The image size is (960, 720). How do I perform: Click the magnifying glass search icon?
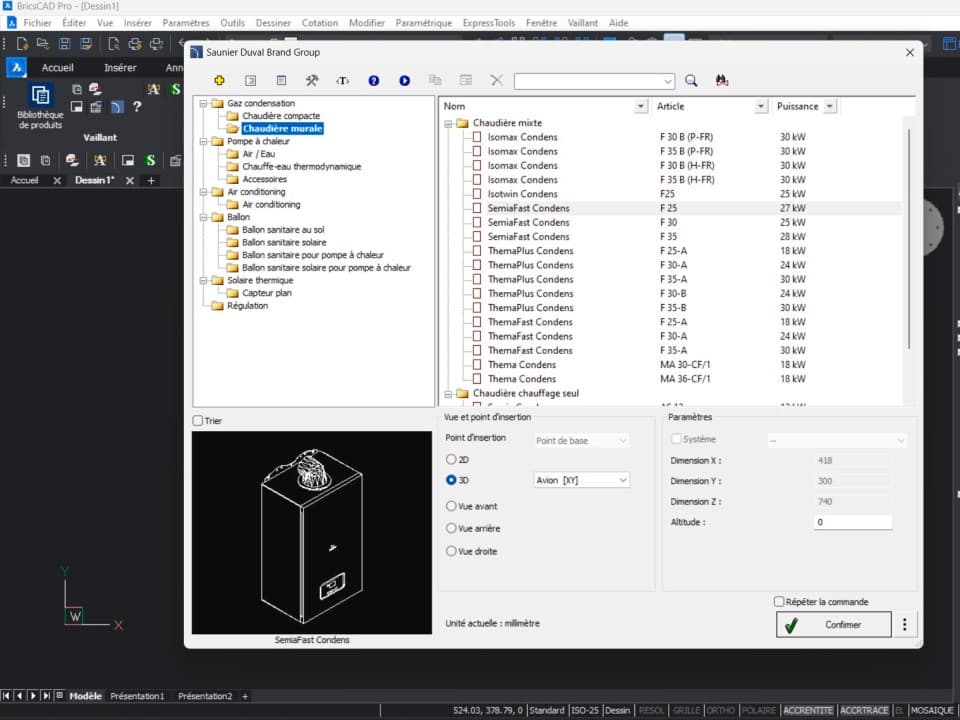click(x=691, y=81)
